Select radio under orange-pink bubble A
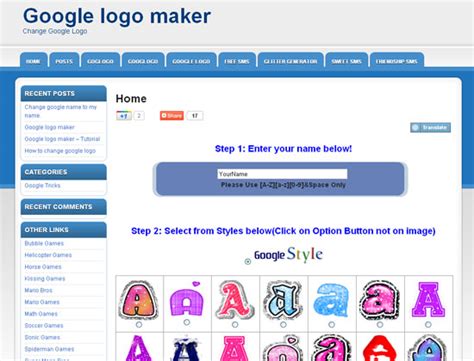The height and width of the screenshot is (361, 474). (139, 324)
